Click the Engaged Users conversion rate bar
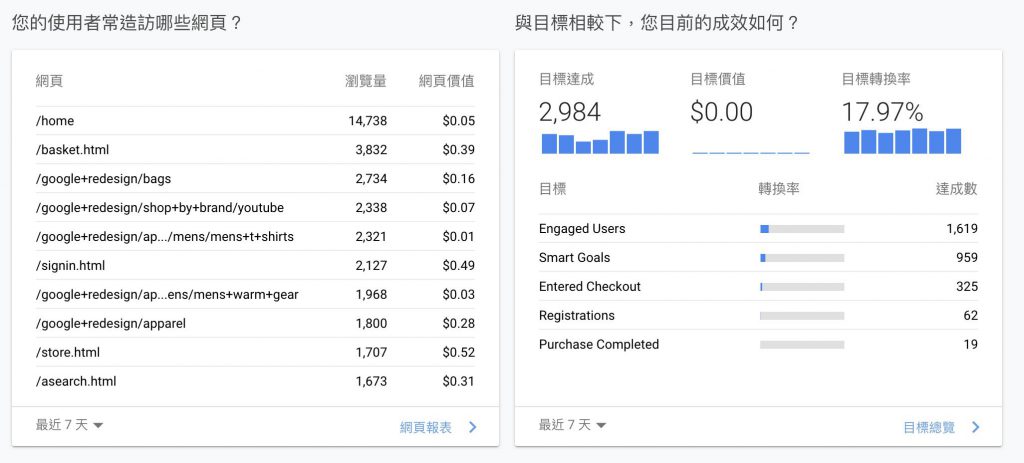1024x463 pixels. point(802,229)
